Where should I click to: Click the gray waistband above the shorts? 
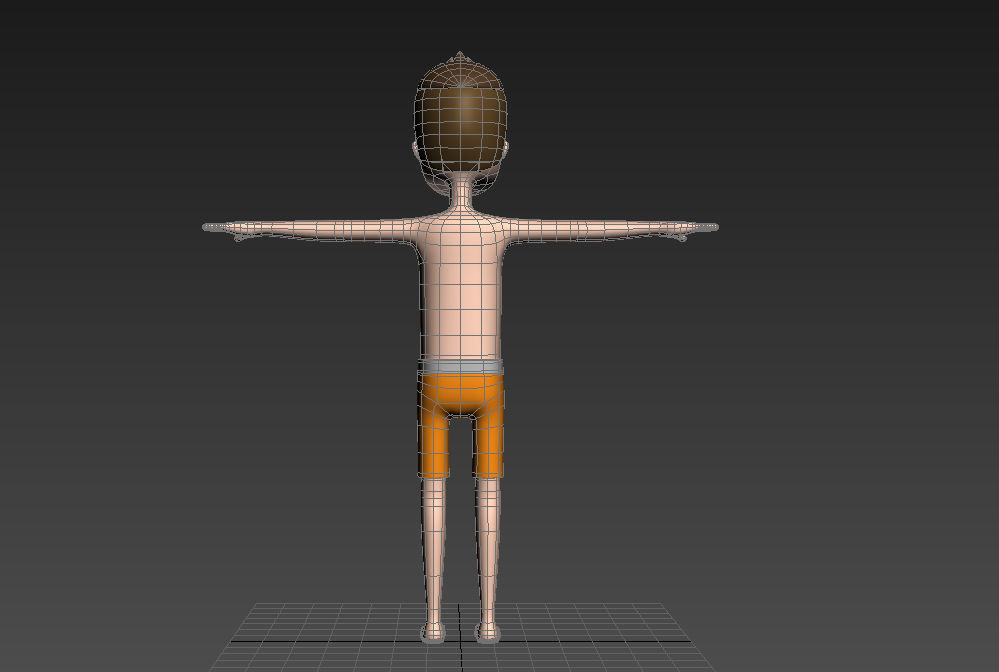(461, 367)
